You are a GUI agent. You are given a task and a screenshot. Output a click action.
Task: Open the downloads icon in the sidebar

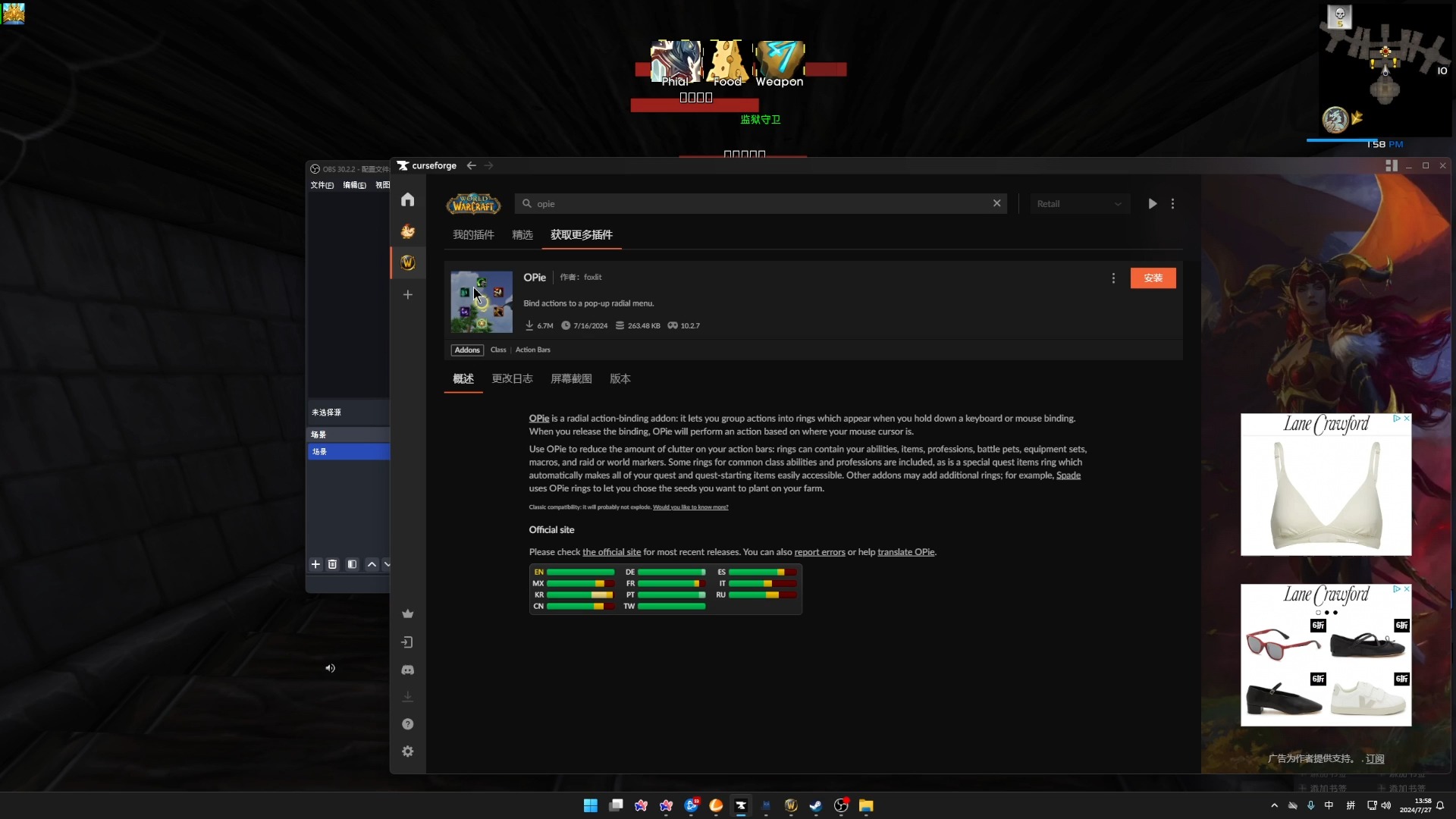pyautogui.click(x=408, y=697)
